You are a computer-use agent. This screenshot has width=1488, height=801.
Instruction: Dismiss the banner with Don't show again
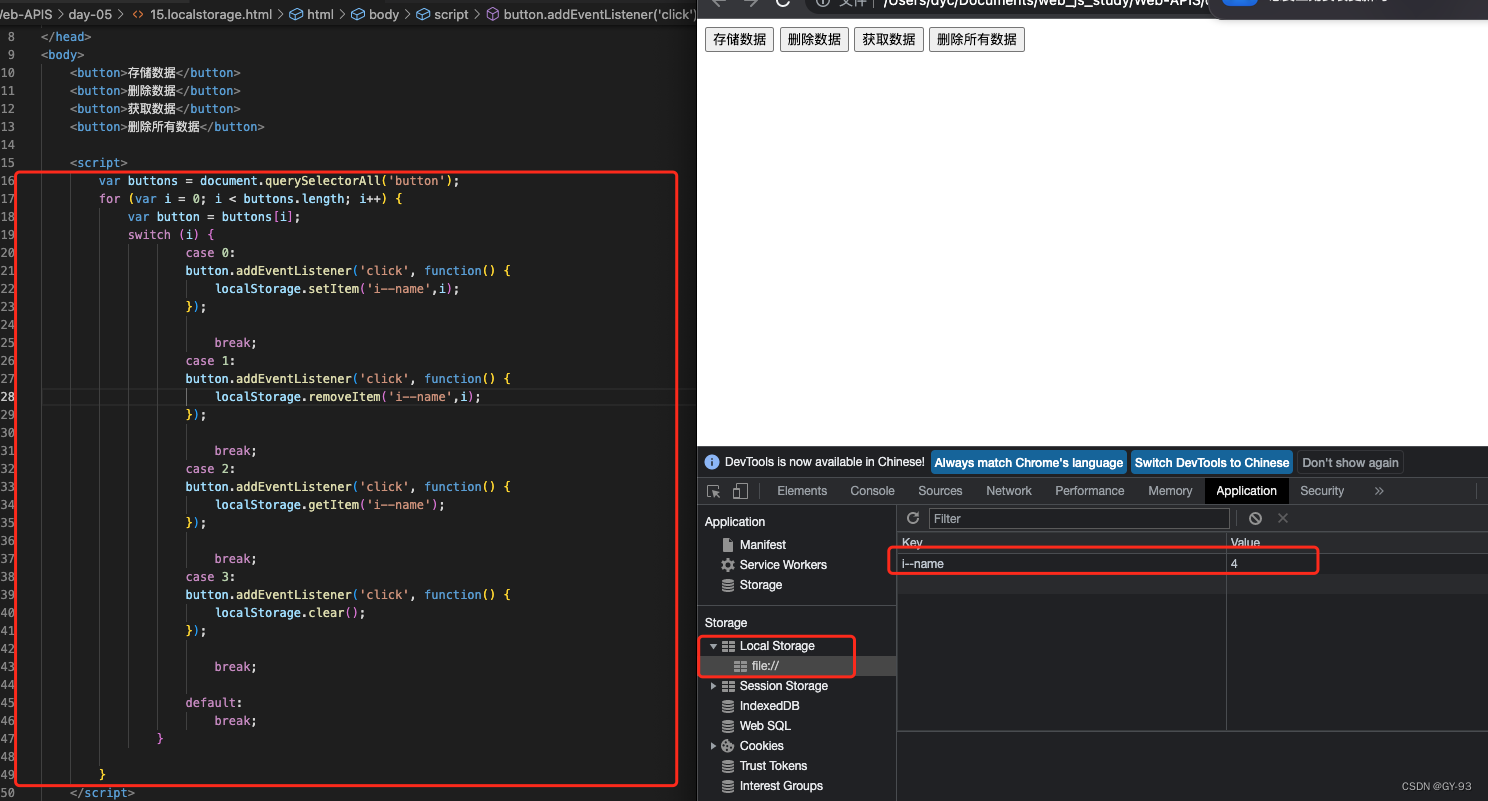click(1350, 463)
